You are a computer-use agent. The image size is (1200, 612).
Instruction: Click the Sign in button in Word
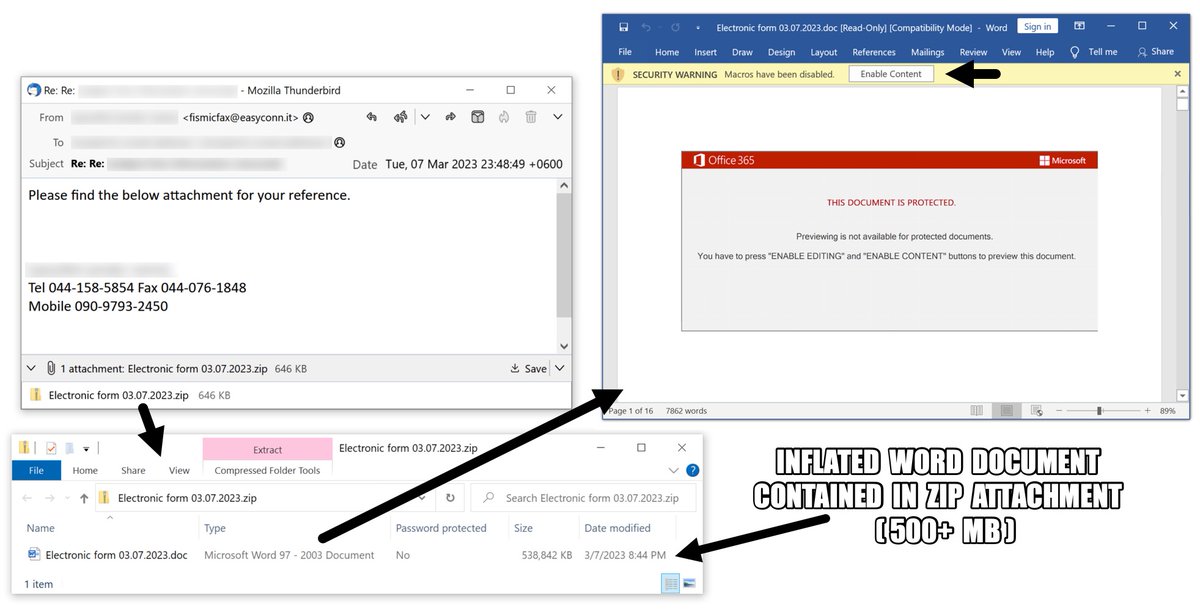[x=1038, y=27]
